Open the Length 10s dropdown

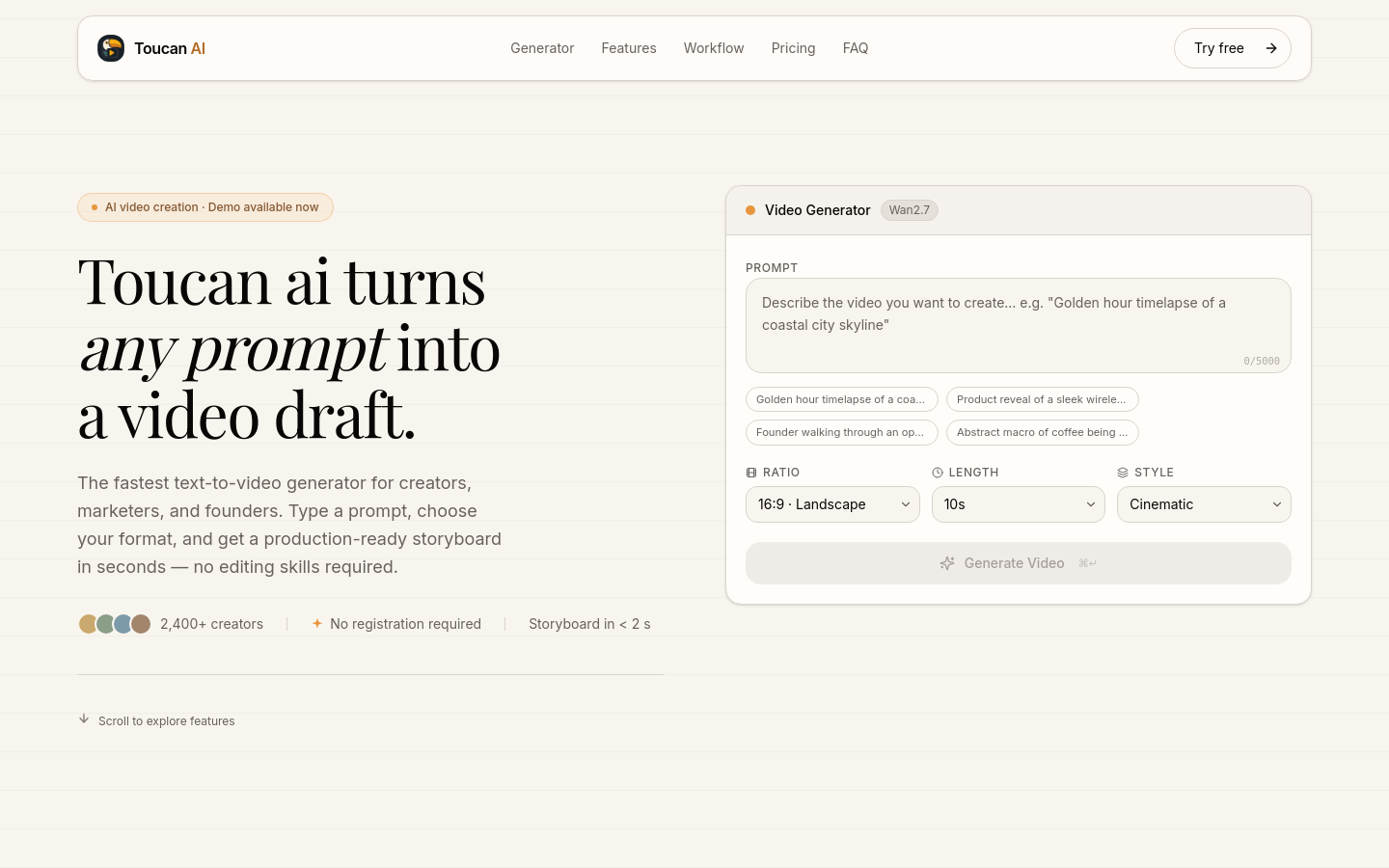pos(1019,504)
